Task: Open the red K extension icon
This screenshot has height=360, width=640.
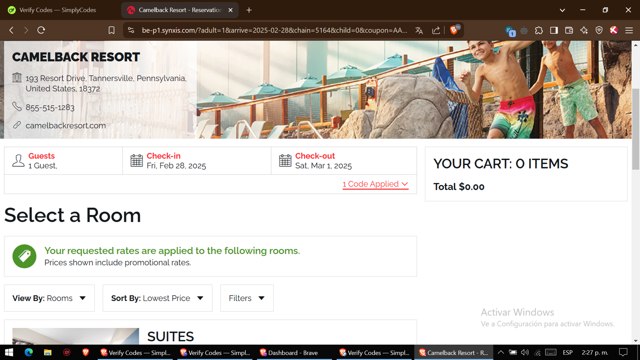Action: (613, 30)
